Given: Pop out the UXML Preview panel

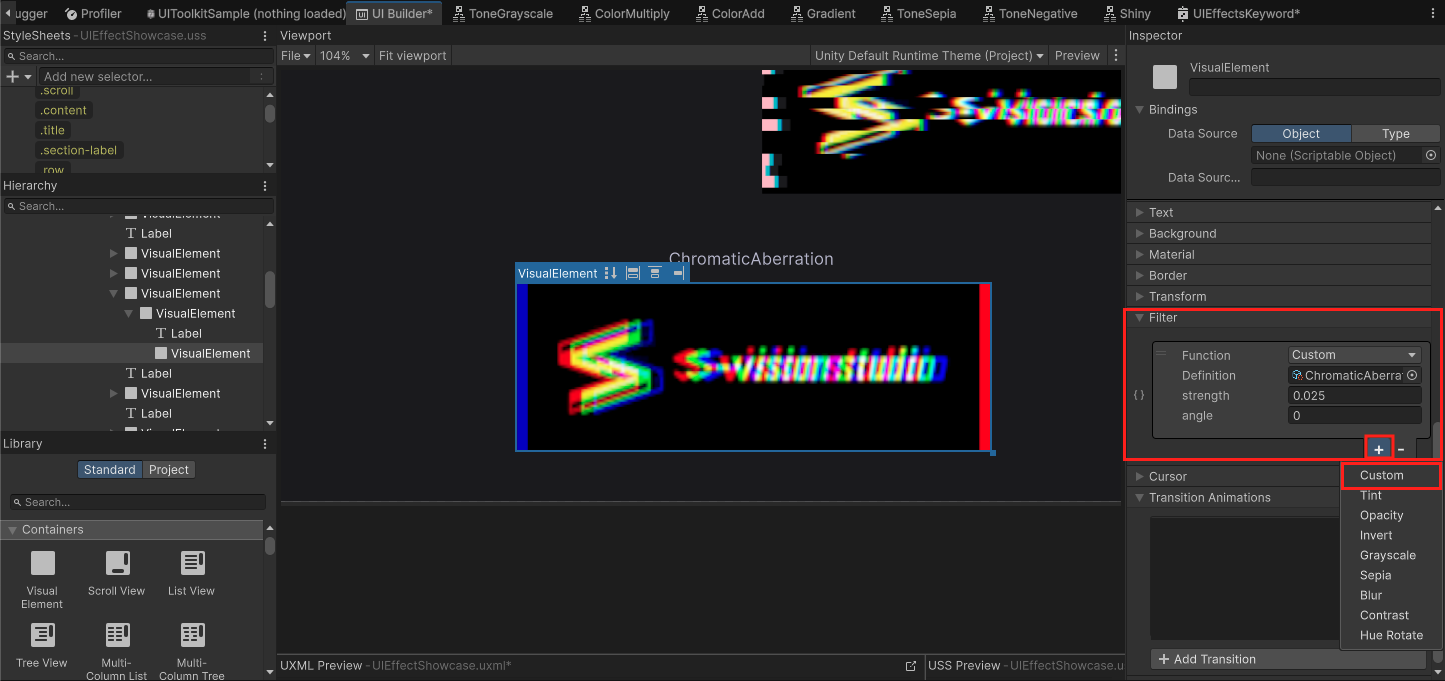Looking at the screenshot, I should (911, 666).
